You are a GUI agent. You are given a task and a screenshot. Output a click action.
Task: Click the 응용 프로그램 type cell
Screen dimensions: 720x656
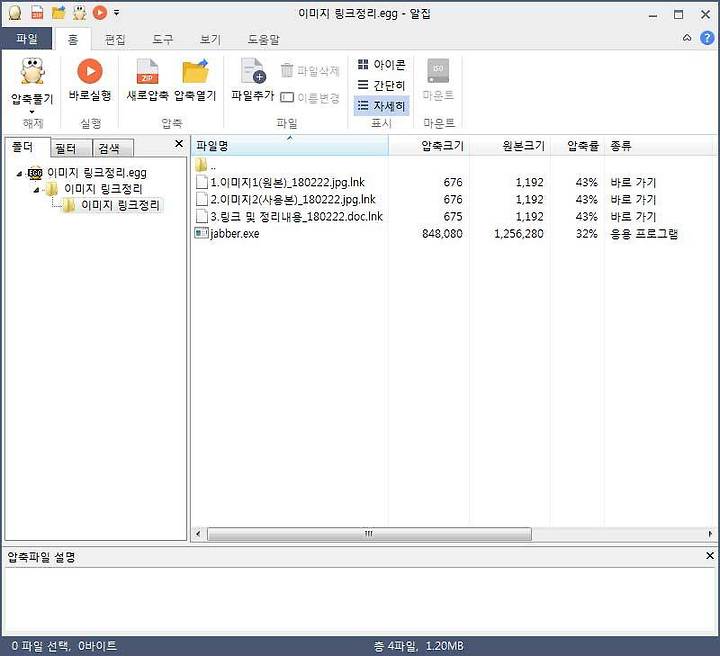(644, 234)
